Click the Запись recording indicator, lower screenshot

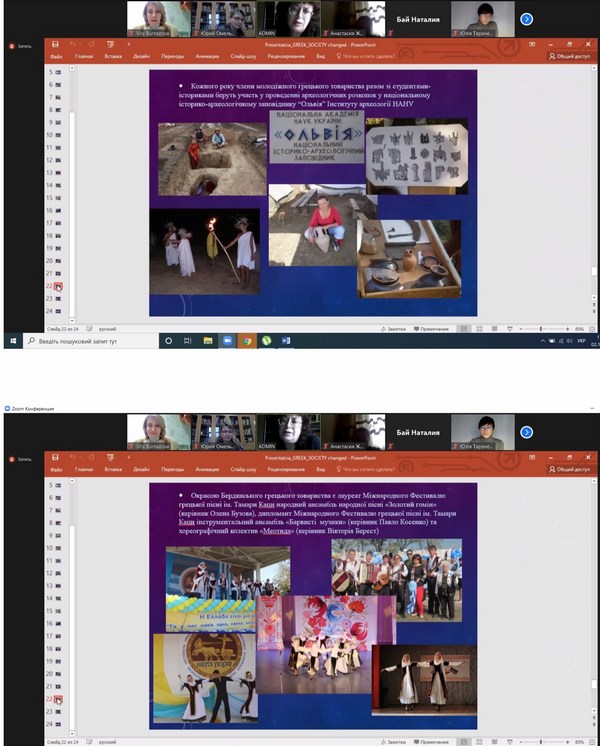(20, 459)
